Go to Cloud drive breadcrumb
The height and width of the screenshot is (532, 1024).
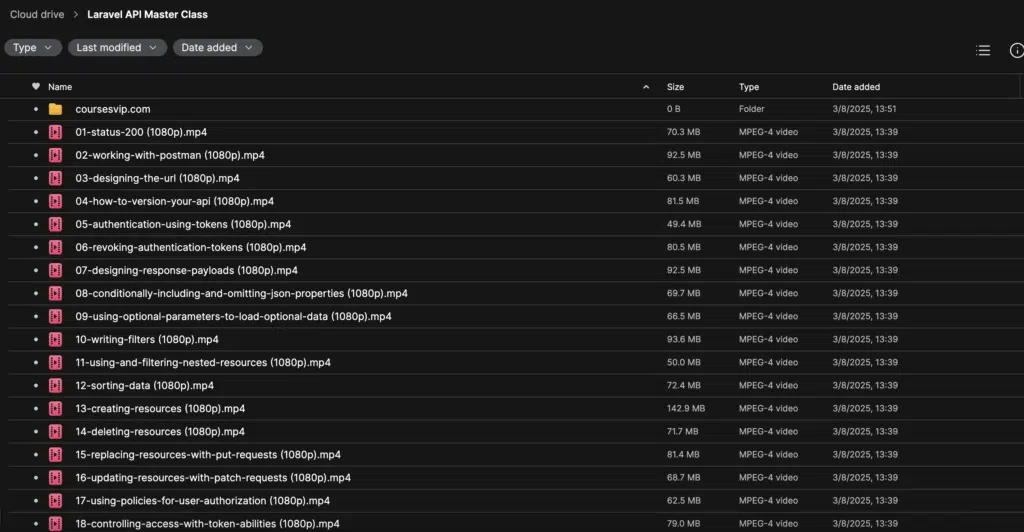click(x=37, y=14)
